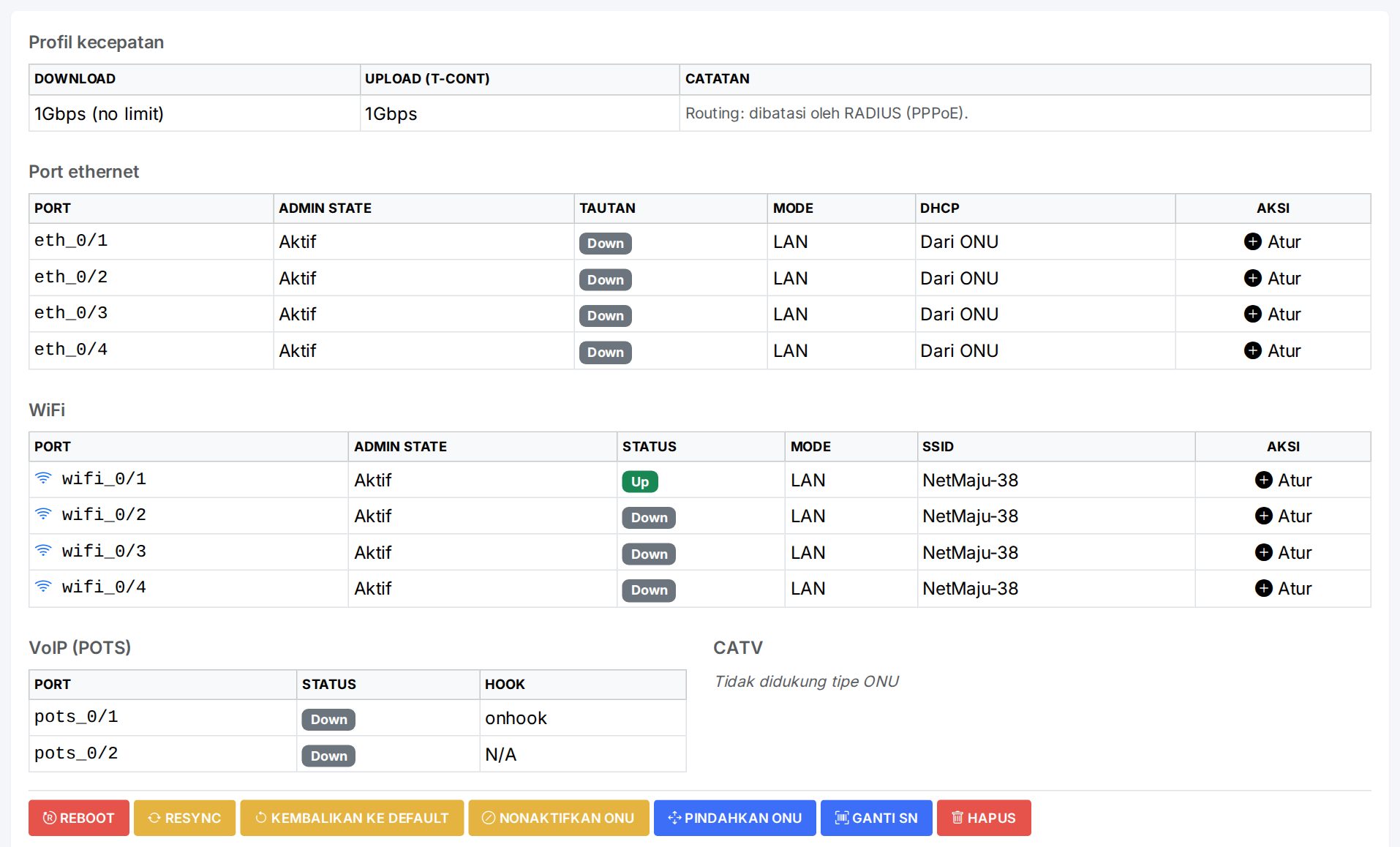Screen dimensions: 1400x847
Task: Click the "onhook" hook value
Action: (x=516, y=718)
